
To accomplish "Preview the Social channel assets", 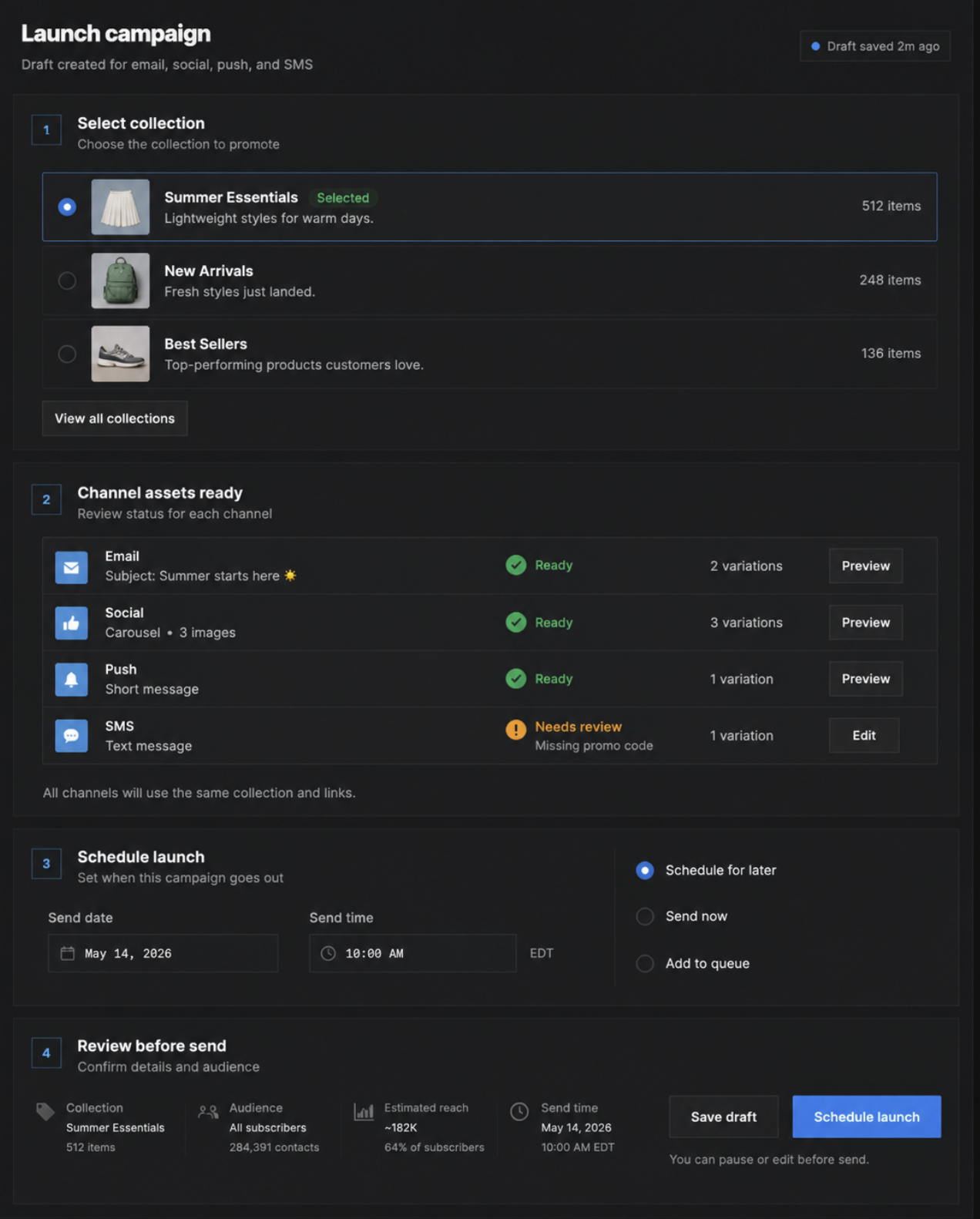I will tap(865, 623).
